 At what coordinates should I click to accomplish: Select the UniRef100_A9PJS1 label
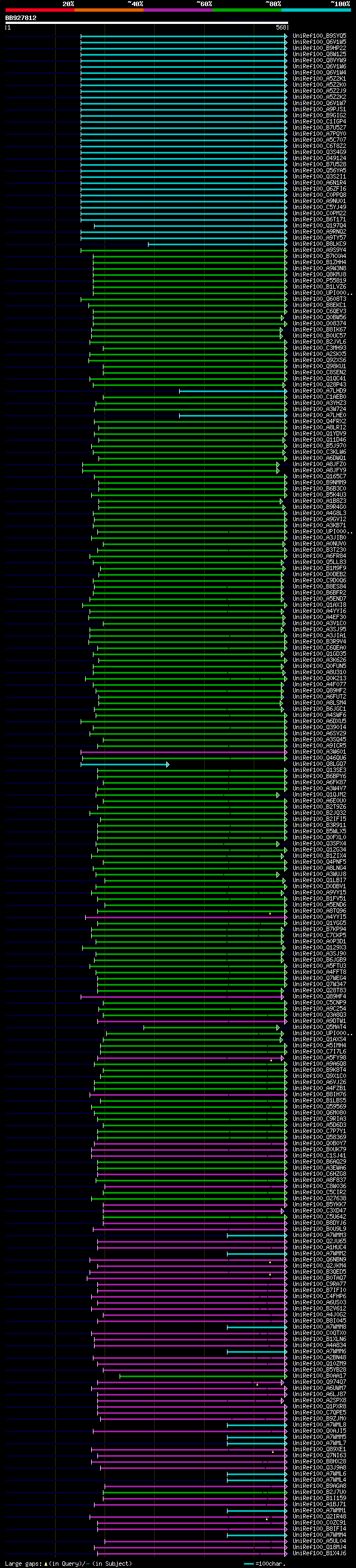tap(319, 110)
